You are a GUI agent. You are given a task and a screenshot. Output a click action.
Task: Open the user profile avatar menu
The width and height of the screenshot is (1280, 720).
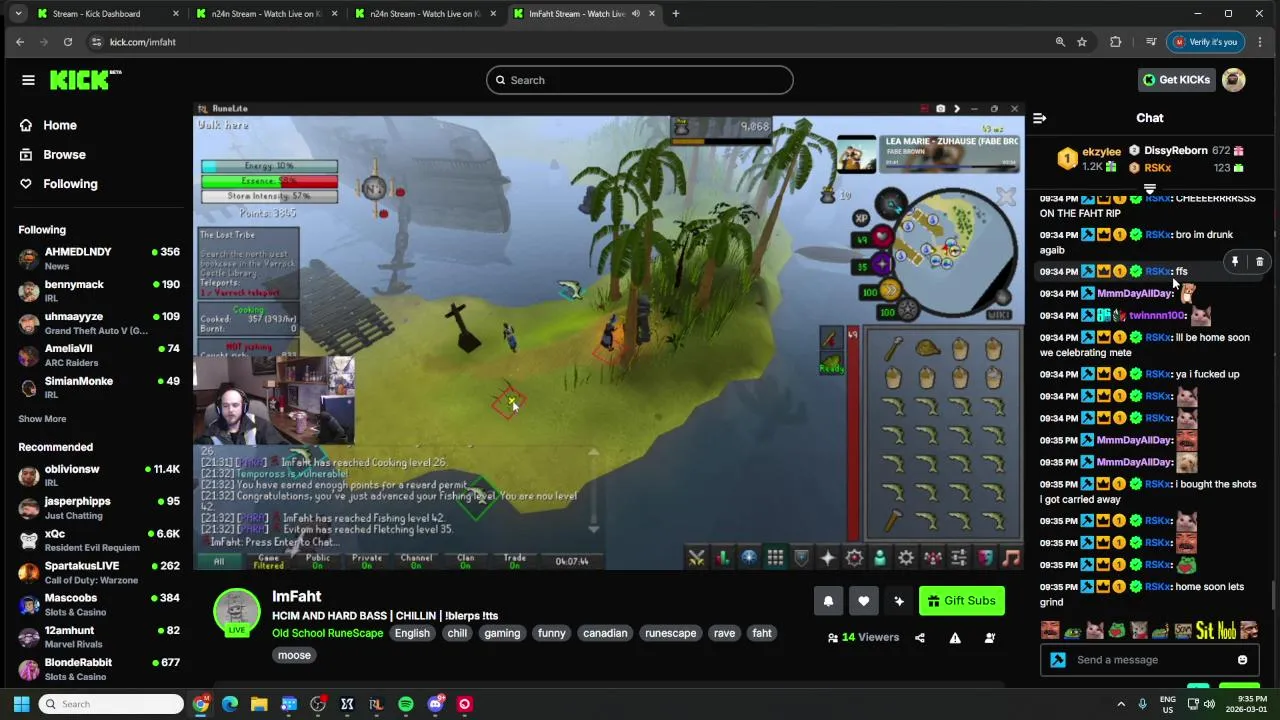click(x=1234, y=80)
